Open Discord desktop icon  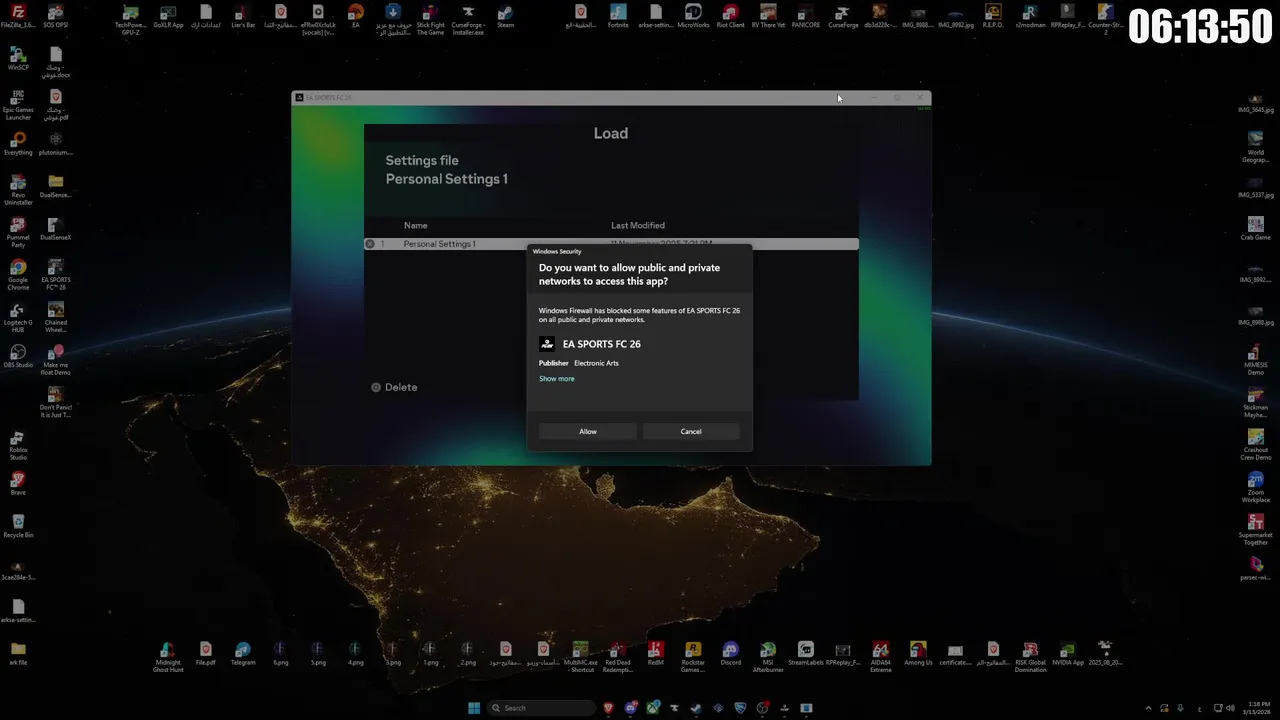(x=731, y=654)
